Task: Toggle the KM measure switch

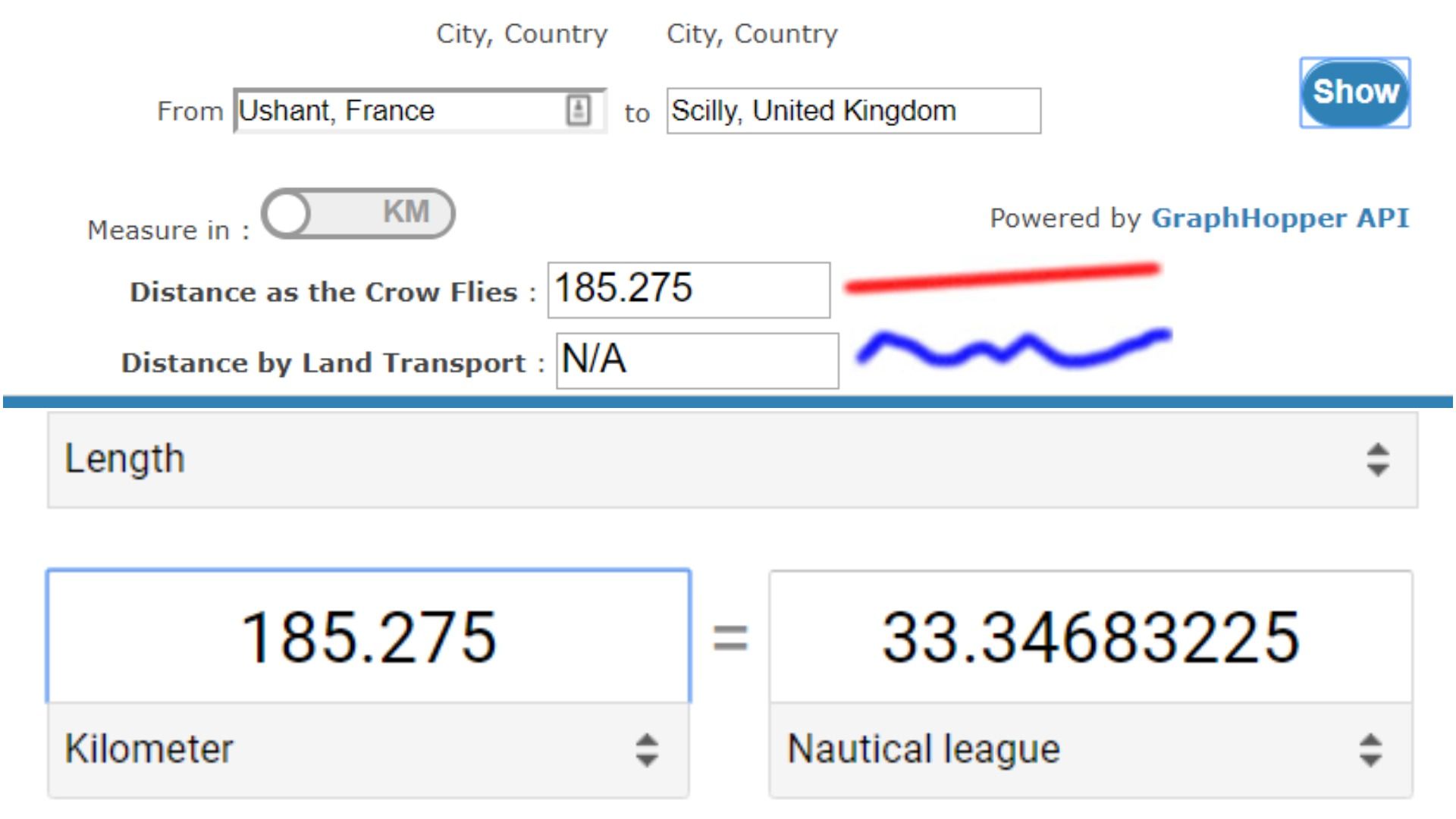Action: pos(358,213)
